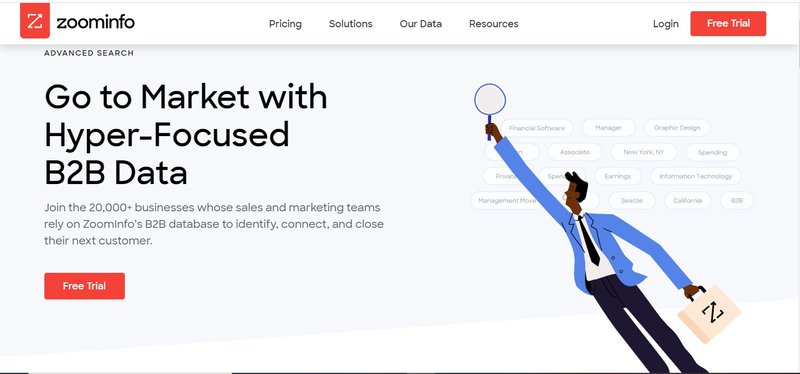
Task: Select the Information Technology tag
Action: click(x=695, y=176)
